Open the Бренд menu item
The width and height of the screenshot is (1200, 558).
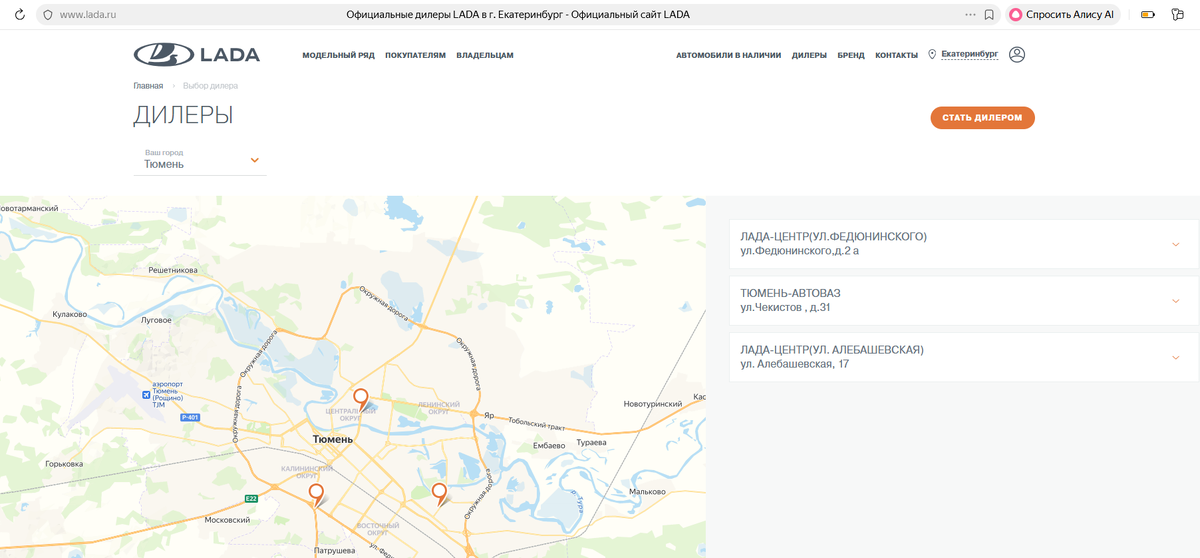851,56
